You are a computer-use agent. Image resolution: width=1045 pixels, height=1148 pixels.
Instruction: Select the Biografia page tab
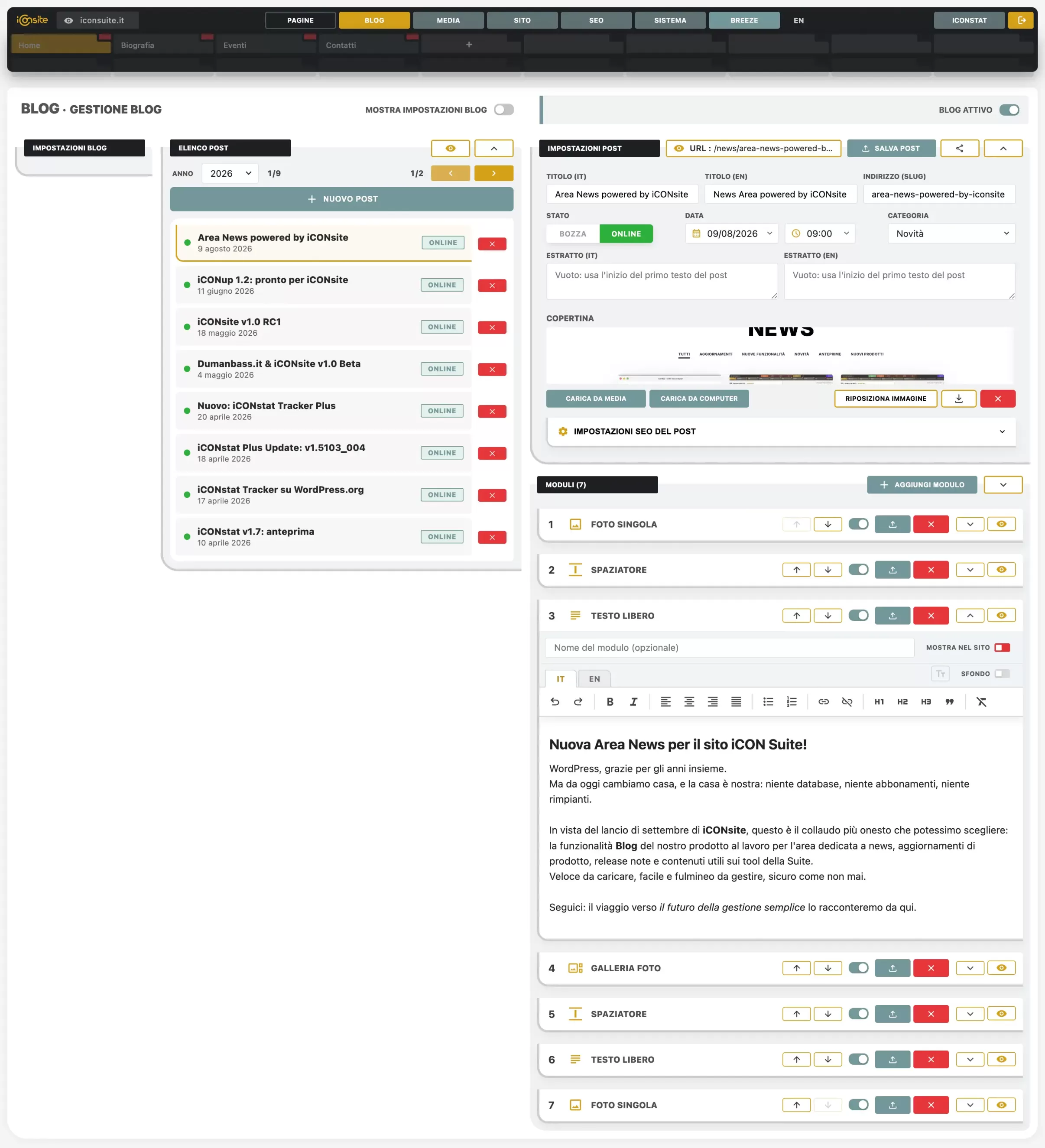coord(162,45)
